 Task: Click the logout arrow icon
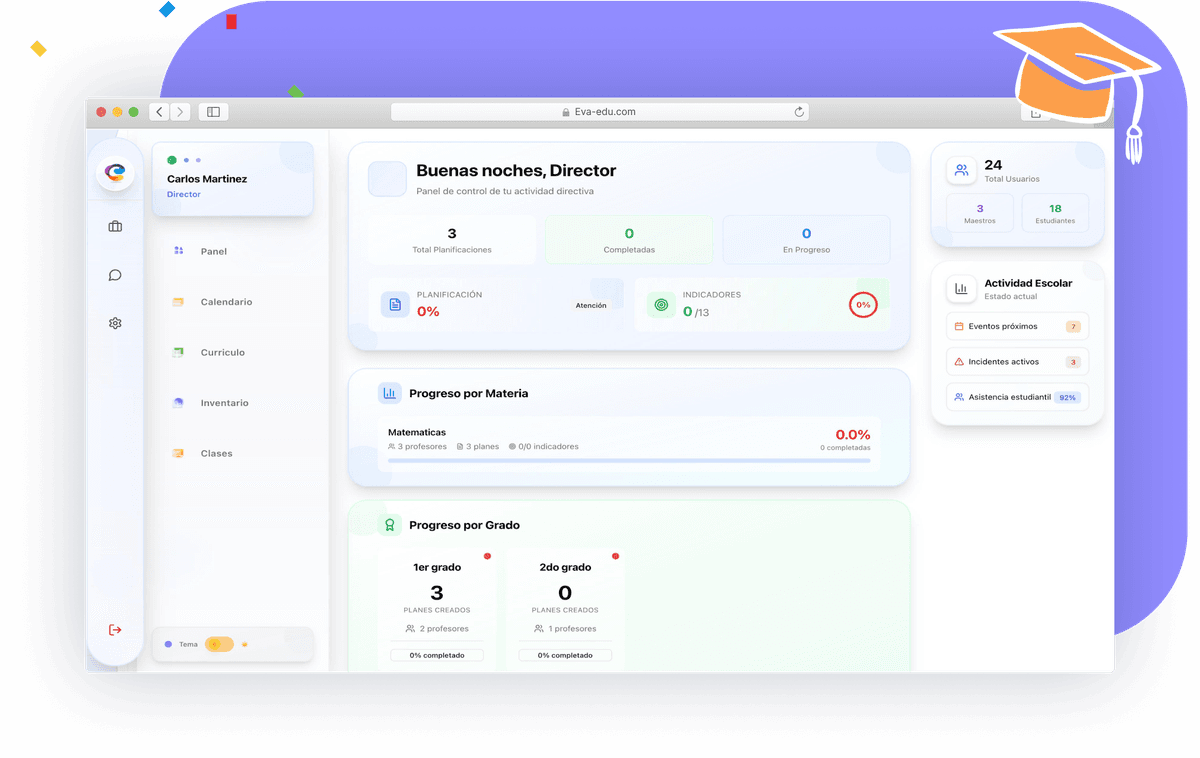pos(115,629)
